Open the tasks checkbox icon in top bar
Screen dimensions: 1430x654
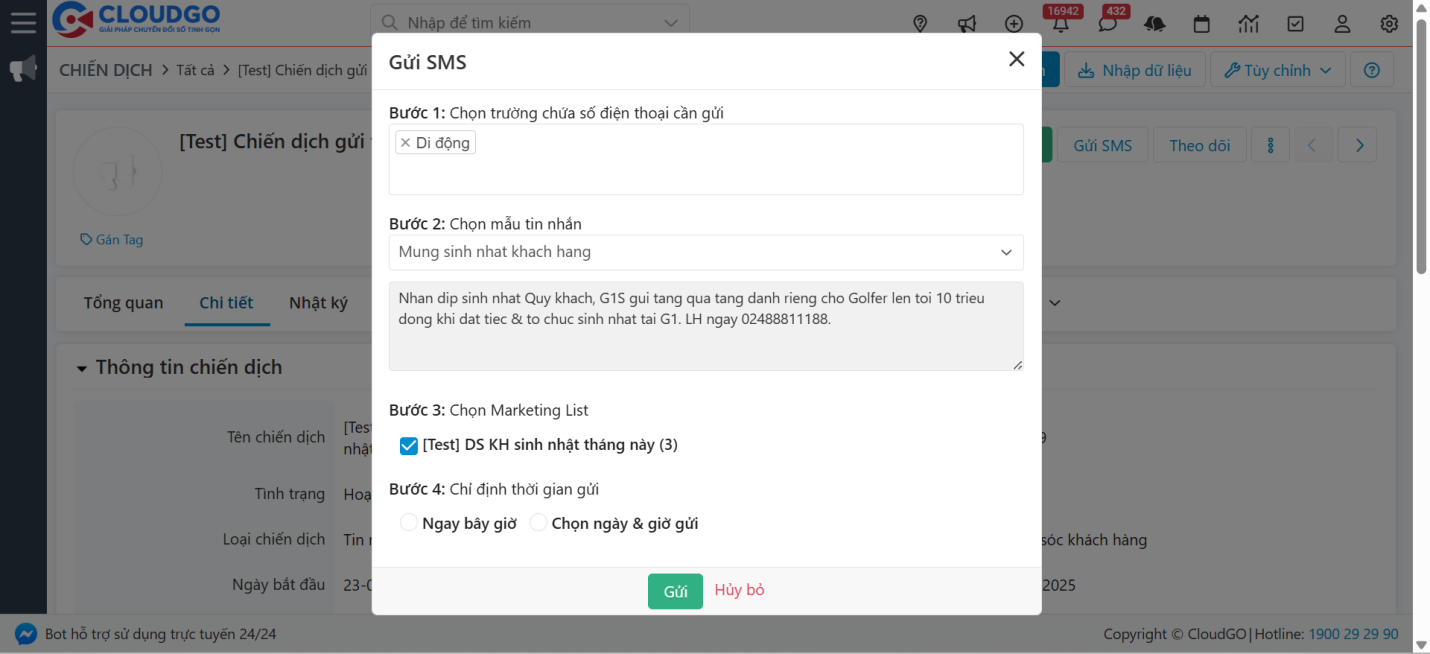(x=1296, y=22)
